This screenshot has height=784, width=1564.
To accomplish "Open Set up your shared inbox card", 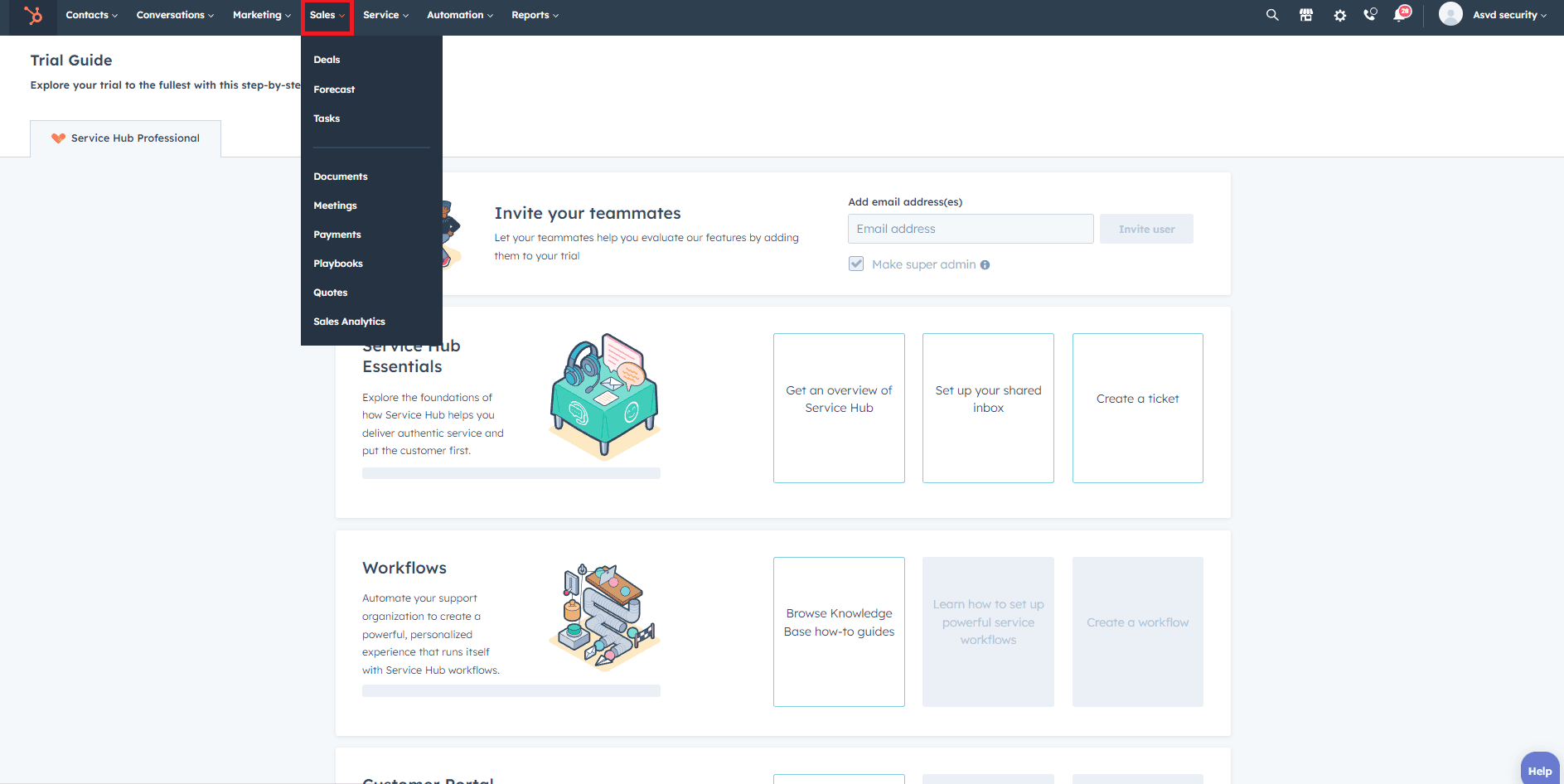I will tap(988, 408).
